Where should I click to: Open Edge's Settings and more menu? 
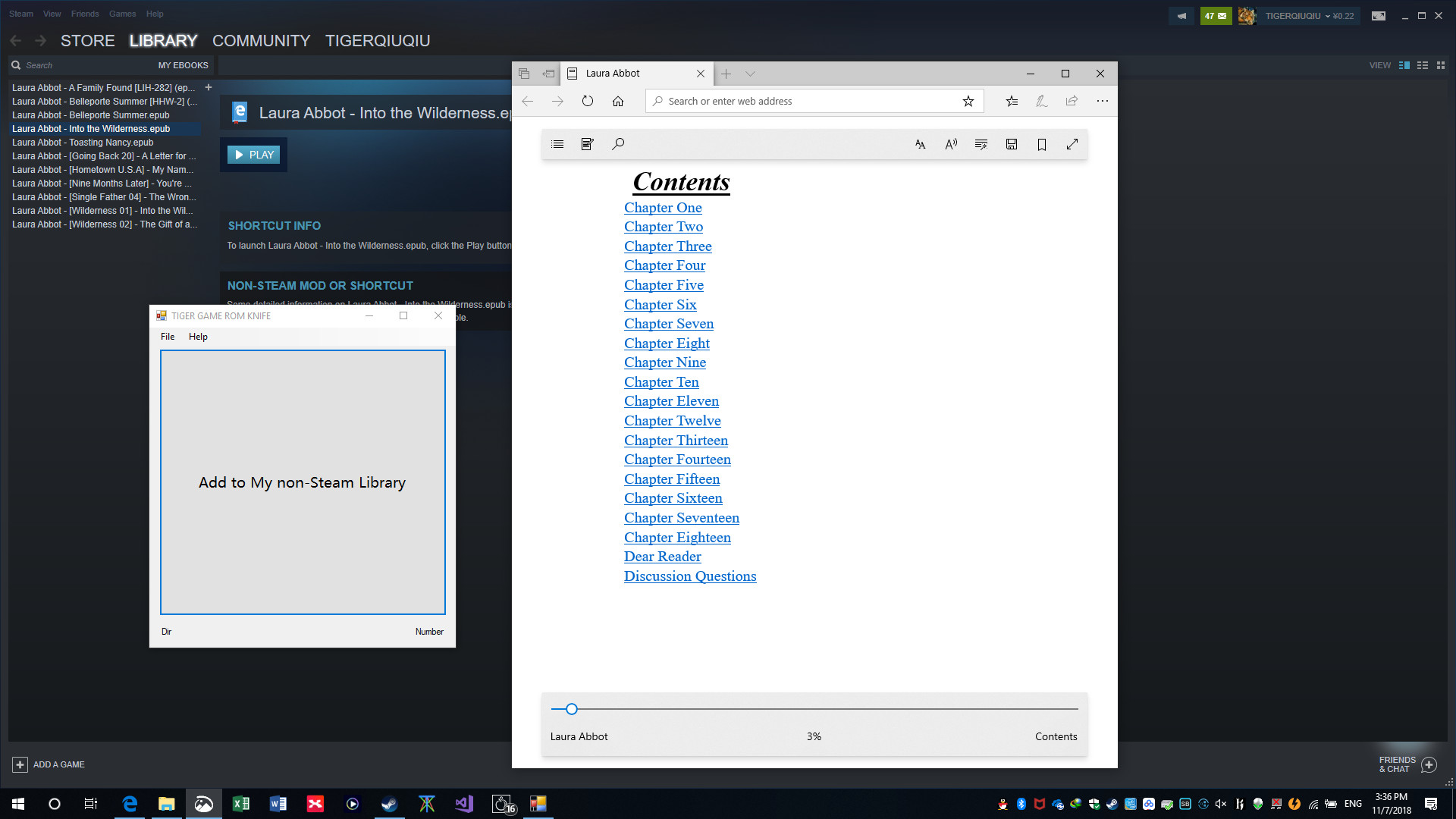(1102, 101)
